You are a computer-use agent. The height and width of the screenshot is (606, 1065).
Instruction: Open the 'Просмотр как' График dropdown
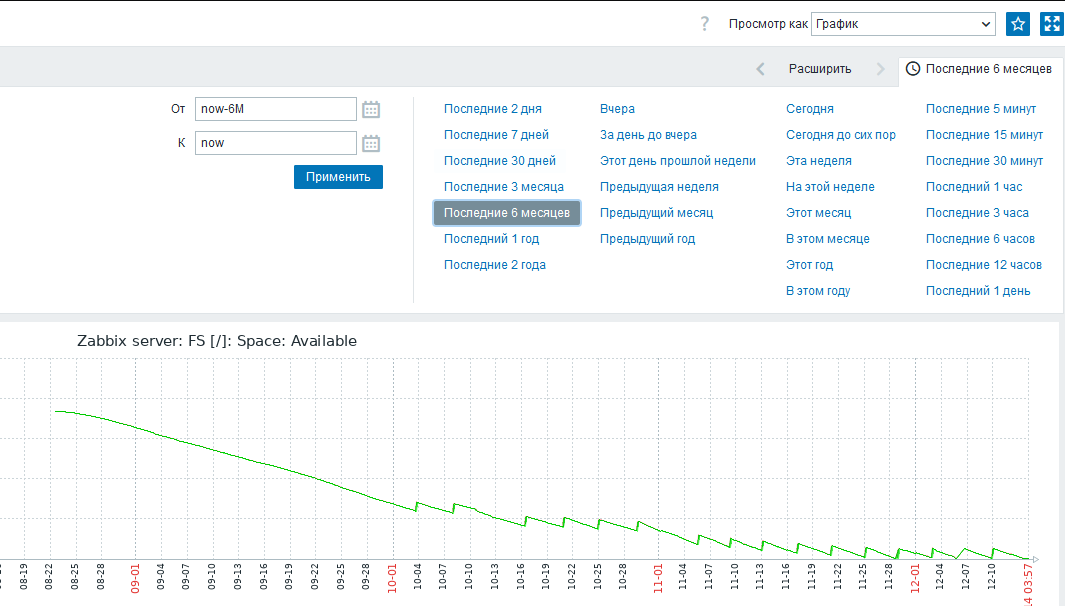click(x=902, y=24)
